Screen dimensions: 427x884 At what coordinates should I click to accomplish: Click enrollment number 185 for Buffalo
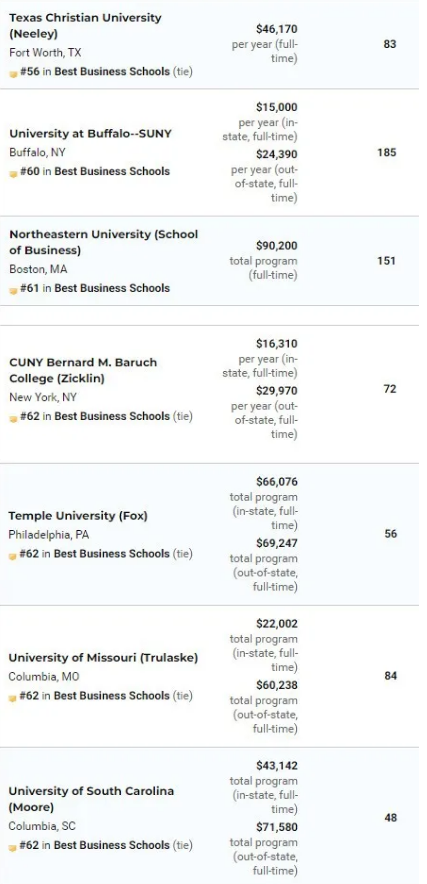(x=387, y=152)
